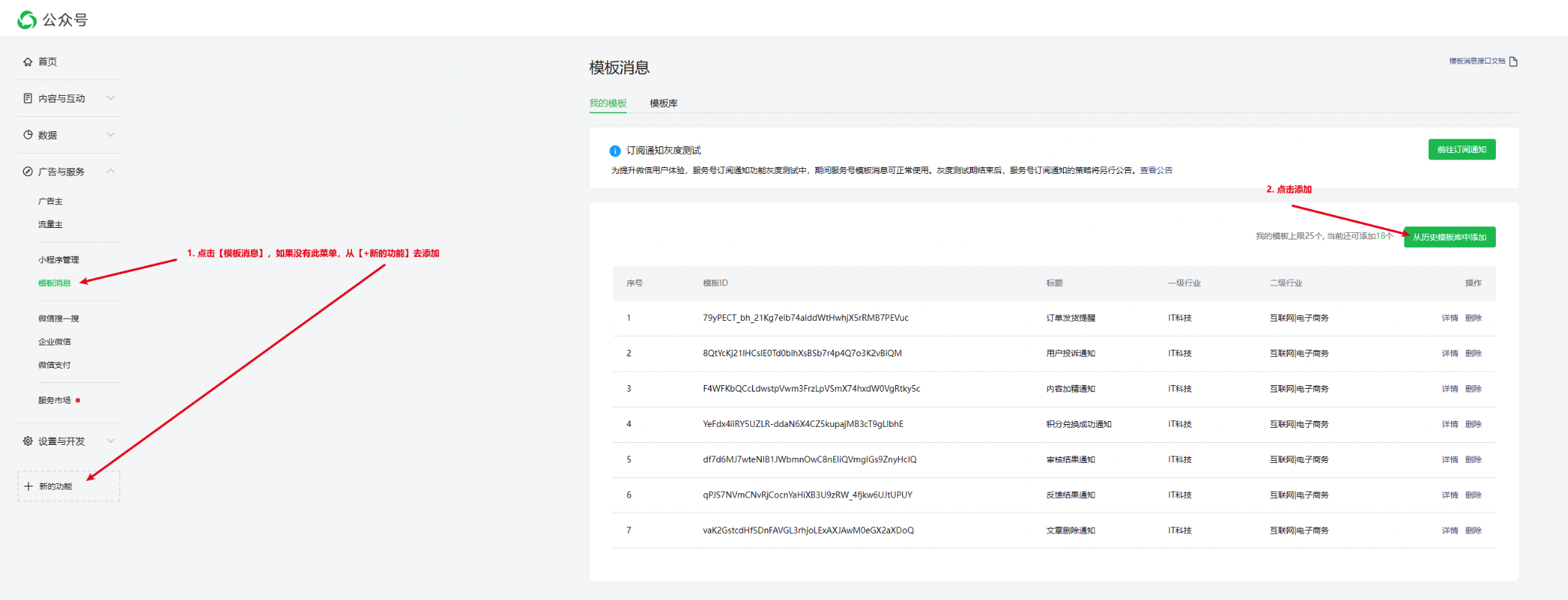Viewport: 1568px width, 600px height.
Task: Expand the 设置与开发 section chevron
Action: 110,441
